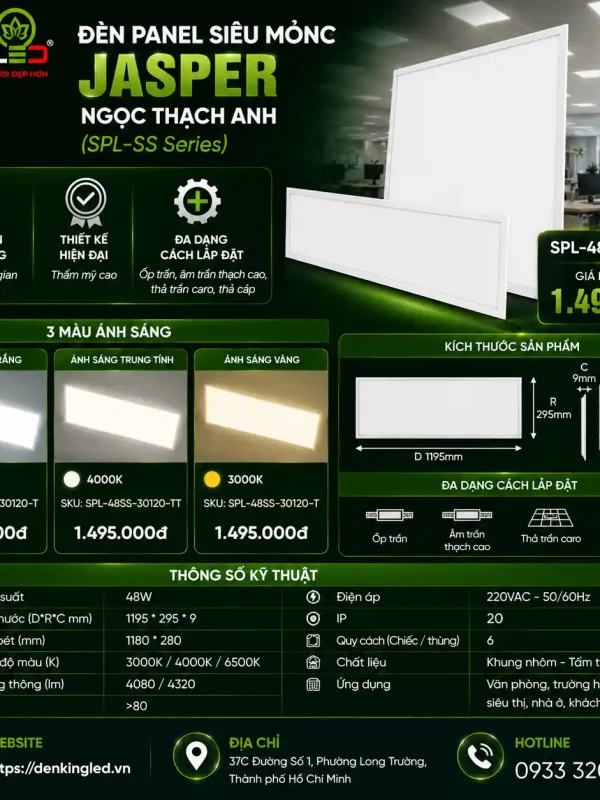
Task: Click the HOTLINE heading
Action: point(542,743)
